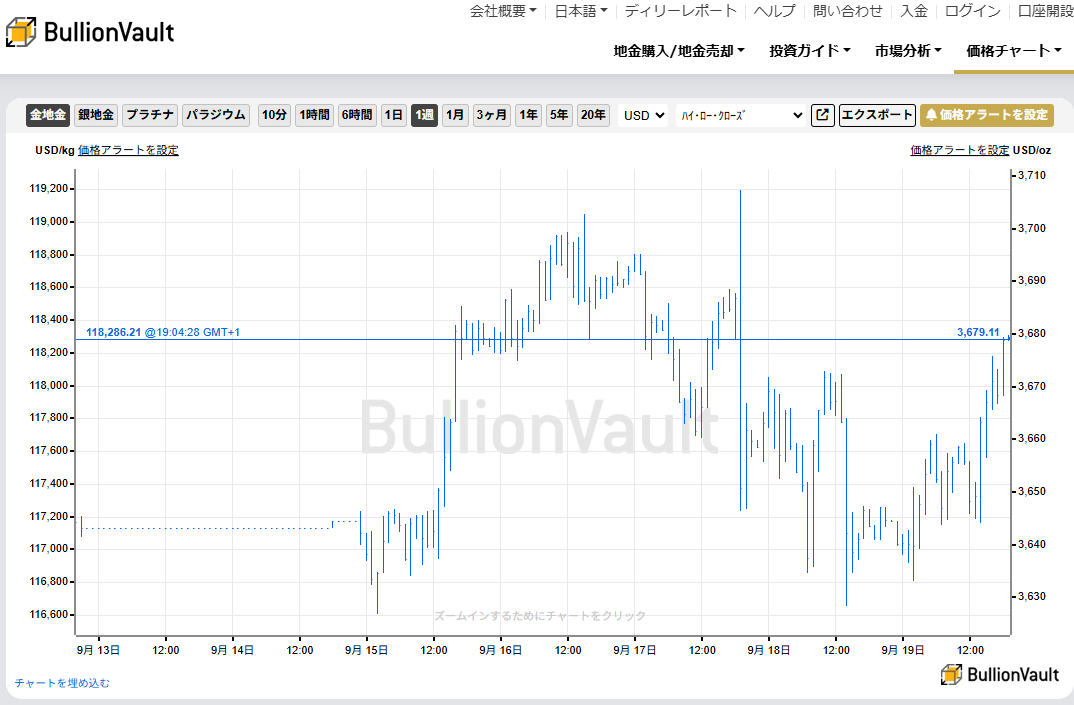Switch chart range to 6時間
The image size is (1074, 705).
pos(358,115)
